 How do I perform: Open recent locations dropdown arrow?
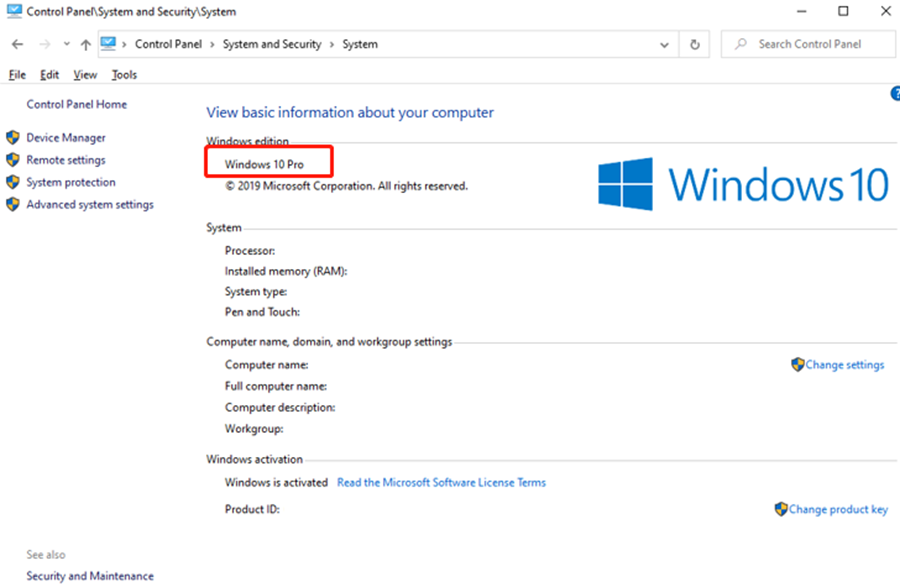click(67, 44)
